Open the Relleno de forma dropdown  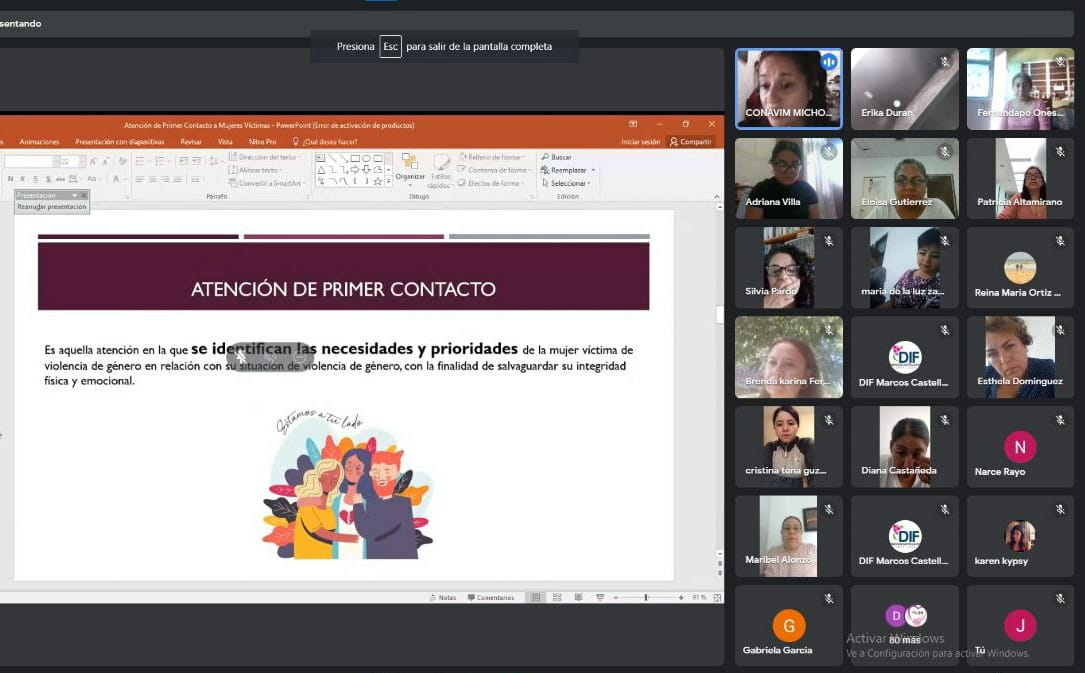[524, 157]
